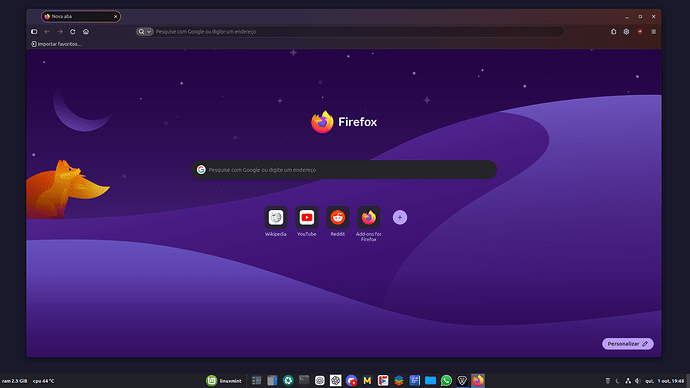Open WhatsApp from the taskbar
The image size is (690, 388).
pos(446,381)
